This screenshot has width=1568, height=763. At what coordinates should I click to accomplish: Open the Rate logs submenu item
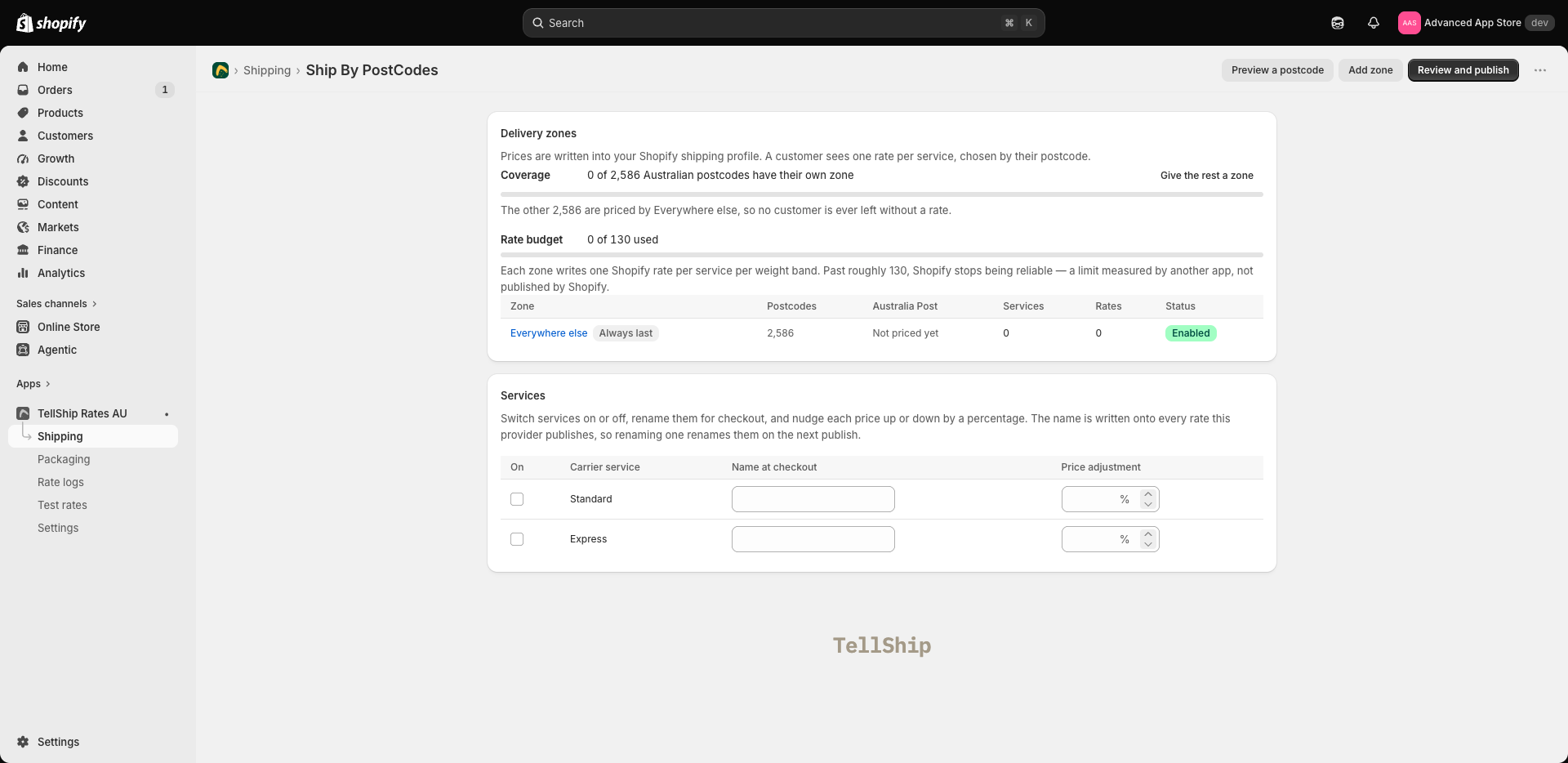coord(60,482)
